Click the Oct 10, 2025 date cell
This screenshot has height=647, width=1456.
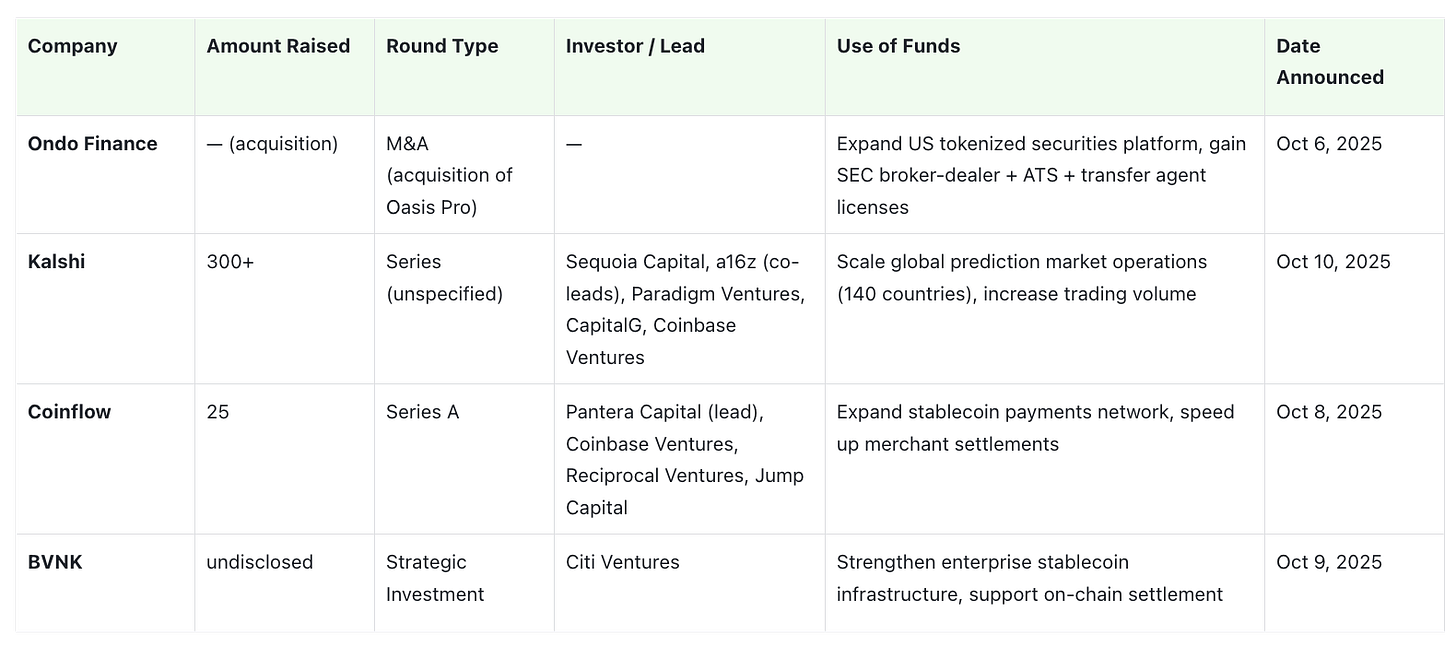tap(1354, 308)
